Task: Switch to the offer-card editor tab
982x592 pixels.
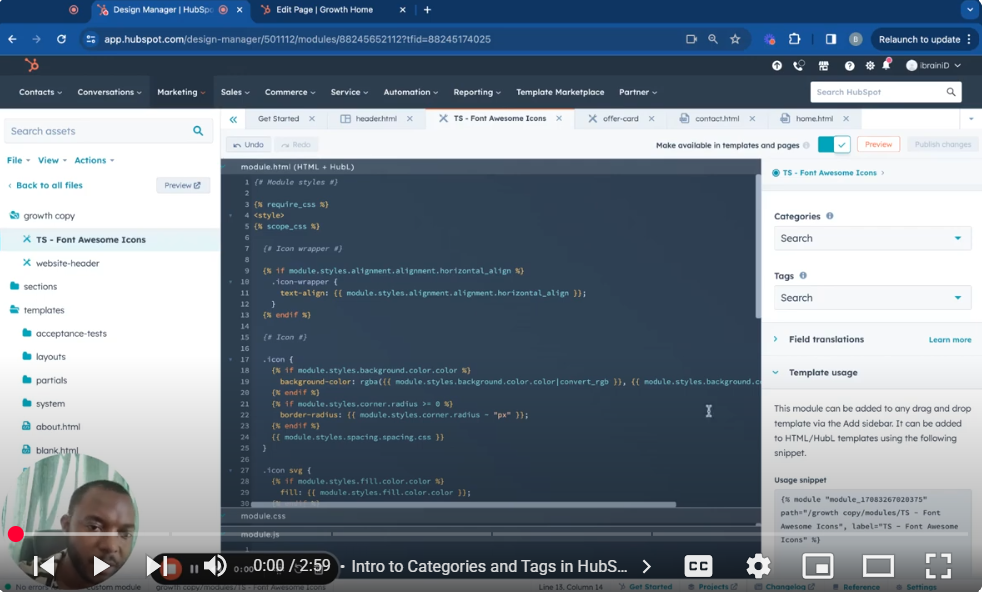Action: click(620, 118)
